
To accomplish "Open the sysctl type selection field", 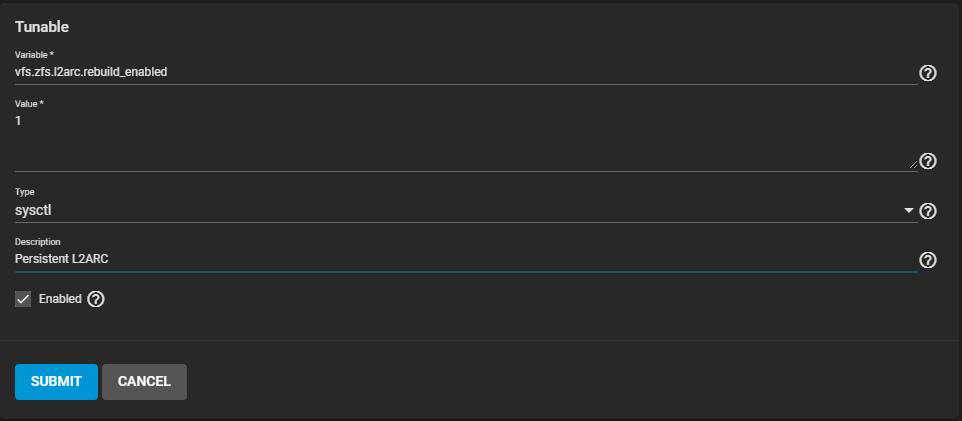I will coord(460,210).
